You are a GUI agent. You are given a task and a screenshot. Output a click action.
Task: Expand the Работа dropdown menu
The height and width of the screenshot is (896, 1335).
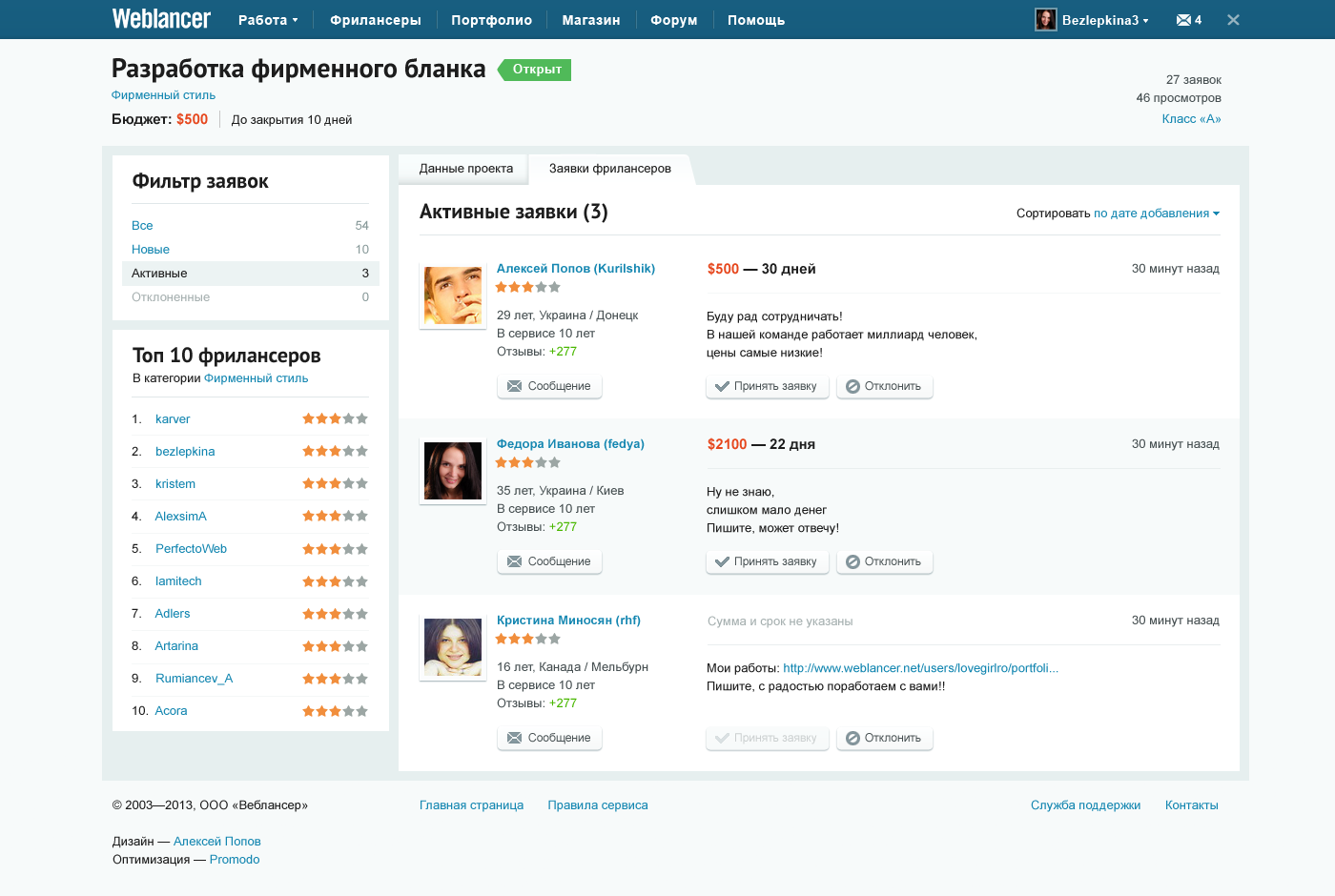coord(268,20)
